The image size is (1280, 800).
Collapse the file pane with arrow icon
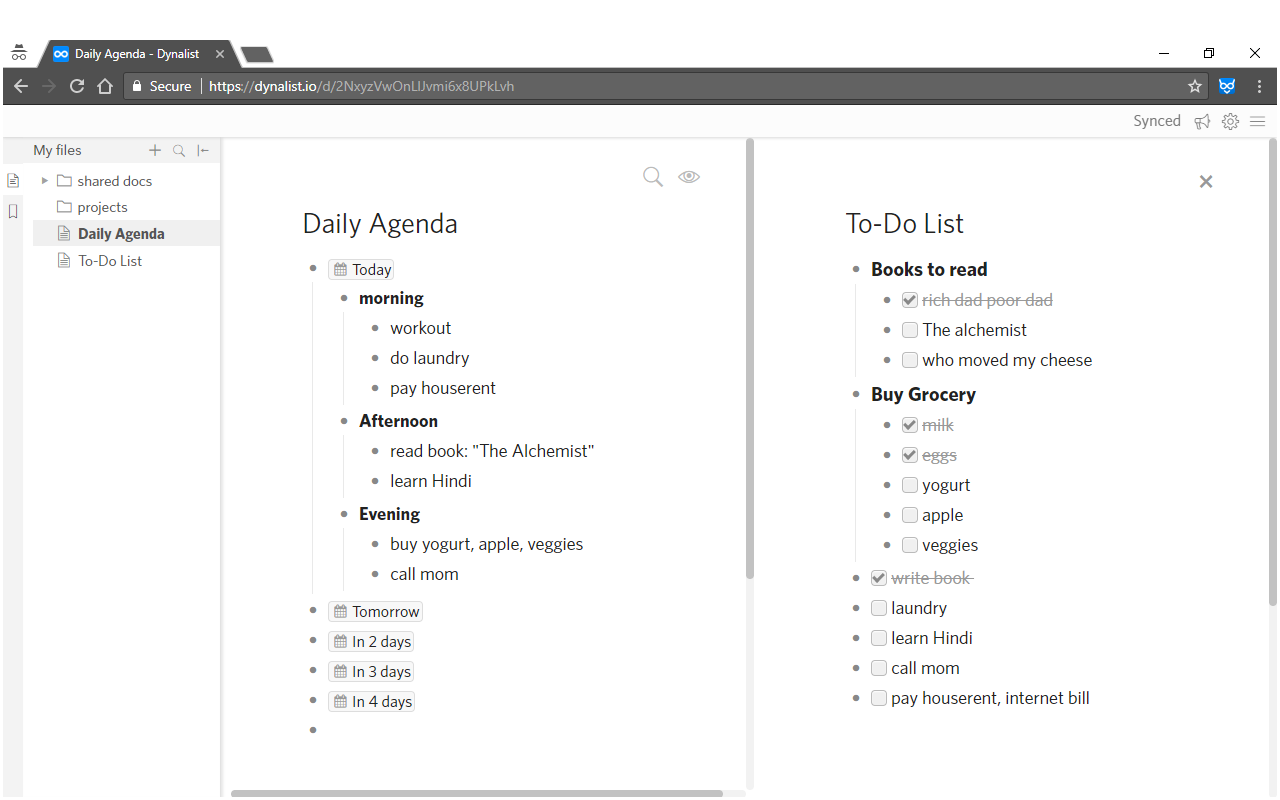[x=203, y=151]
